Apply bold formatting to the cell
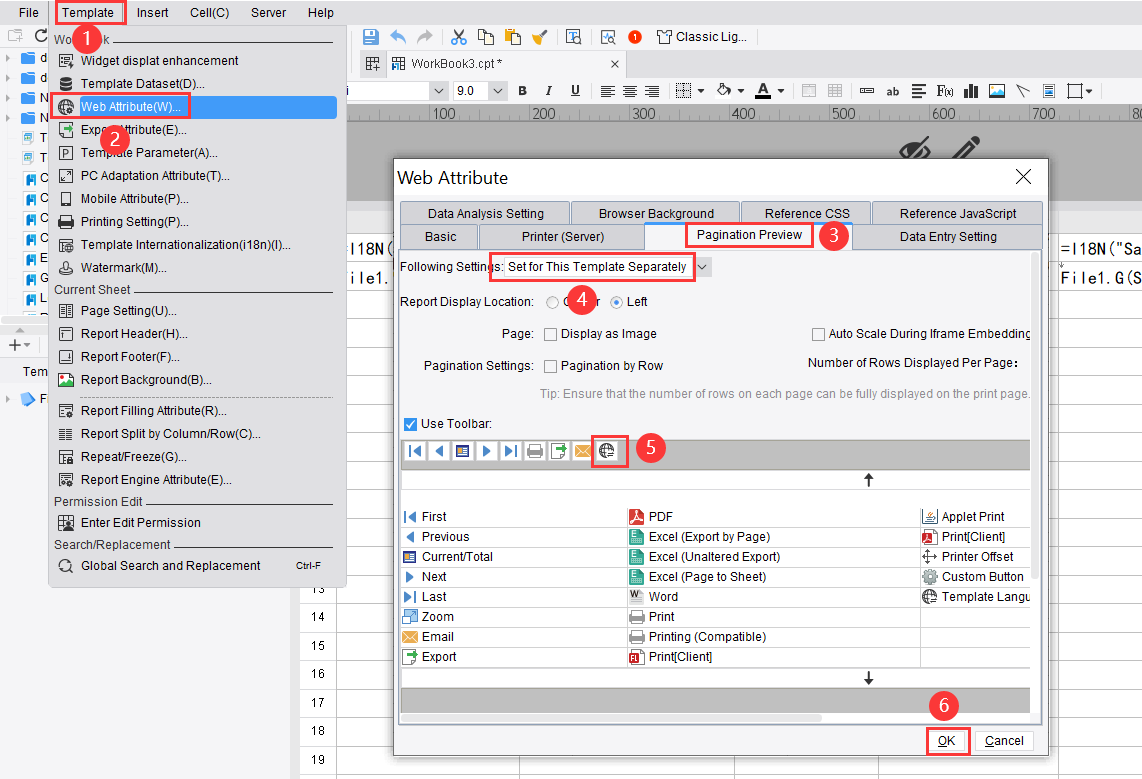Screen dimensions: 1142x779 [x=521, y=90]
